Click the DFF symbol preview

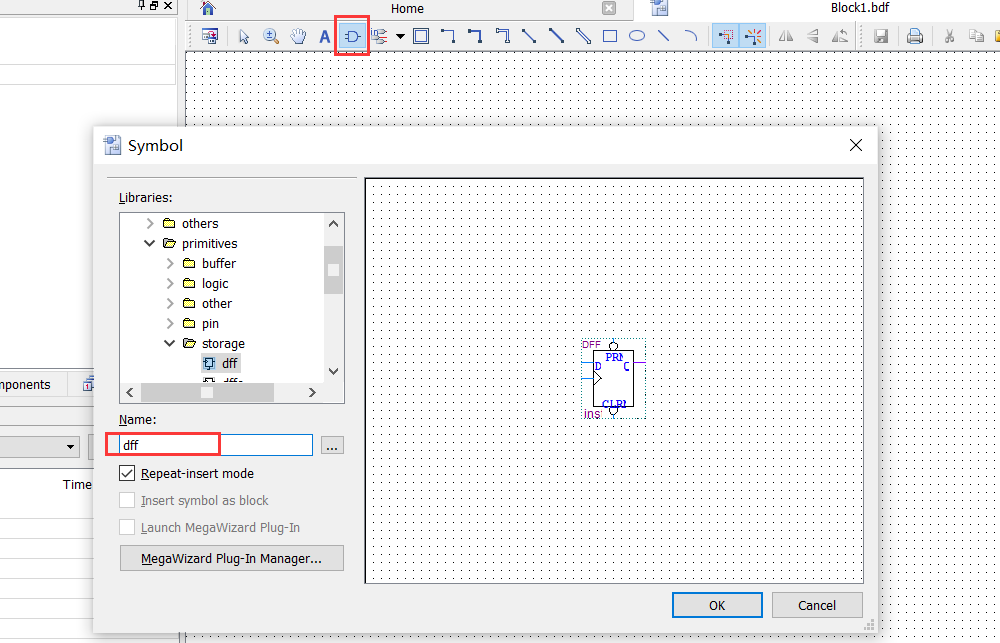pyautogui.click(x=613, y=379)
